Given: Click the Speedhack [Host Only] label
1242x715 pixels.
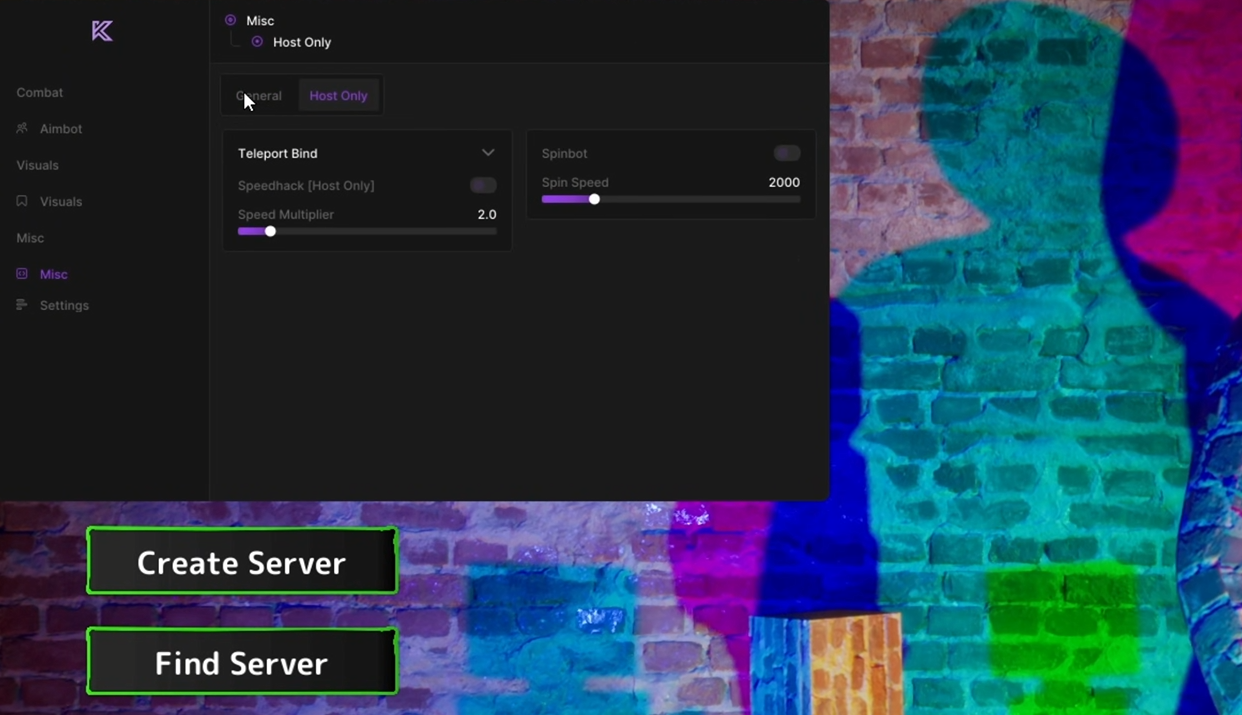Looking at the screenshot, I should [x=306, y=186].
